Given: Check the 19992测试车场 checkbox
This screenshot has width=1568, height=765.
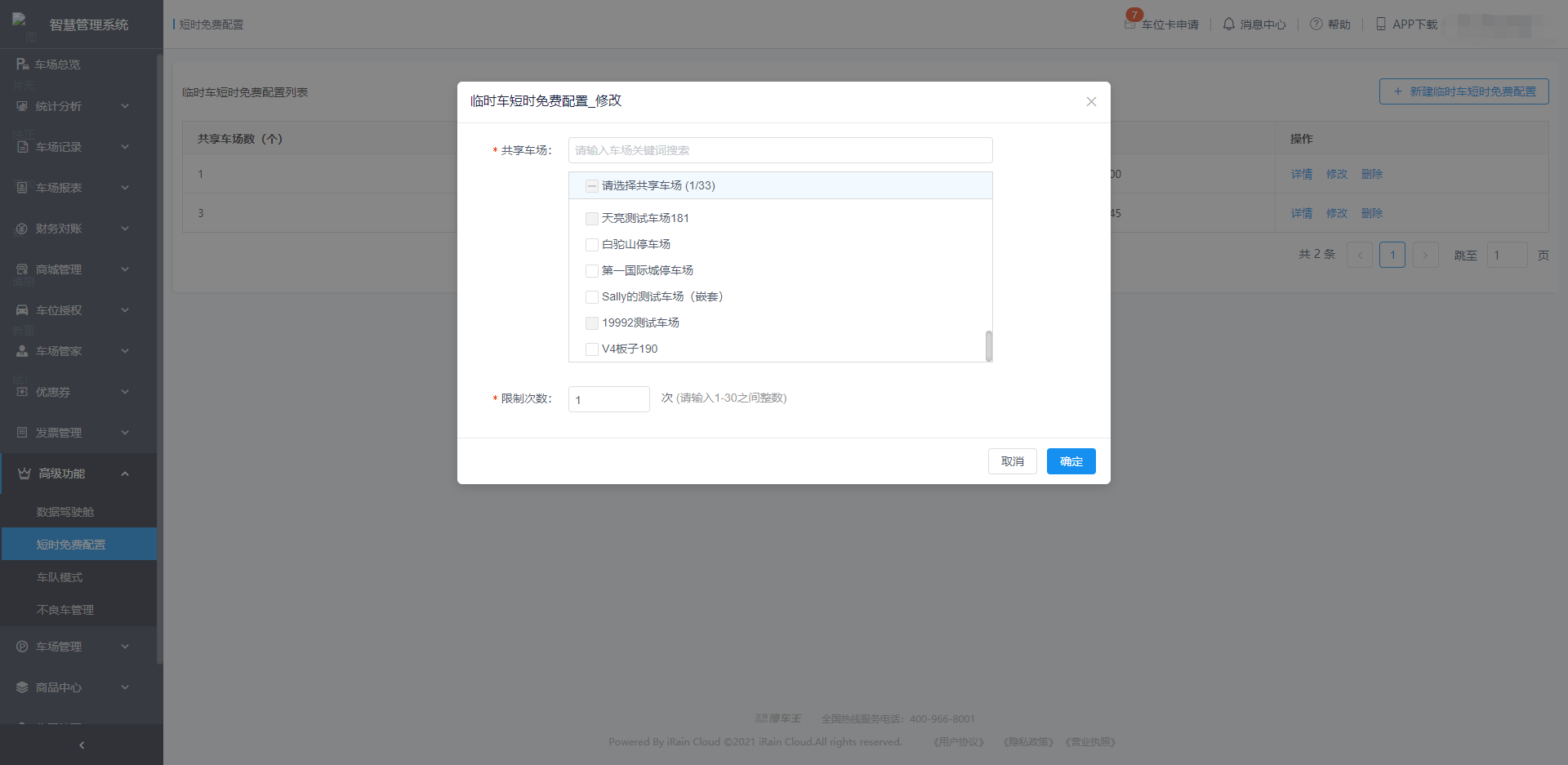Looking at the screenshot, I should click(592, 323).
